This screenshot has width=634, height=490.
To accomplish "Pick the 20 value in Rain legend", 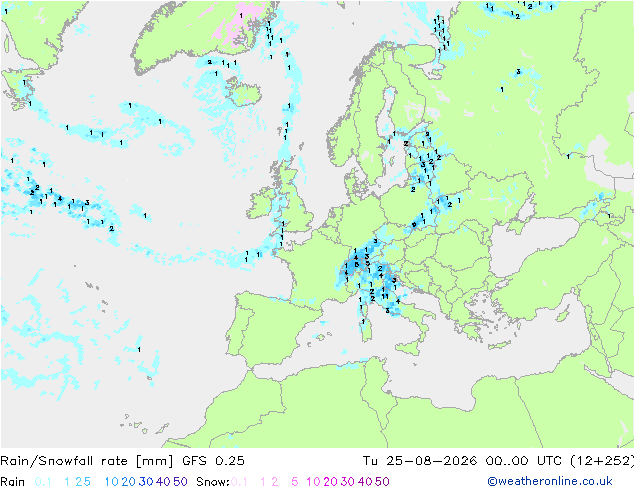I will point(128,482).
